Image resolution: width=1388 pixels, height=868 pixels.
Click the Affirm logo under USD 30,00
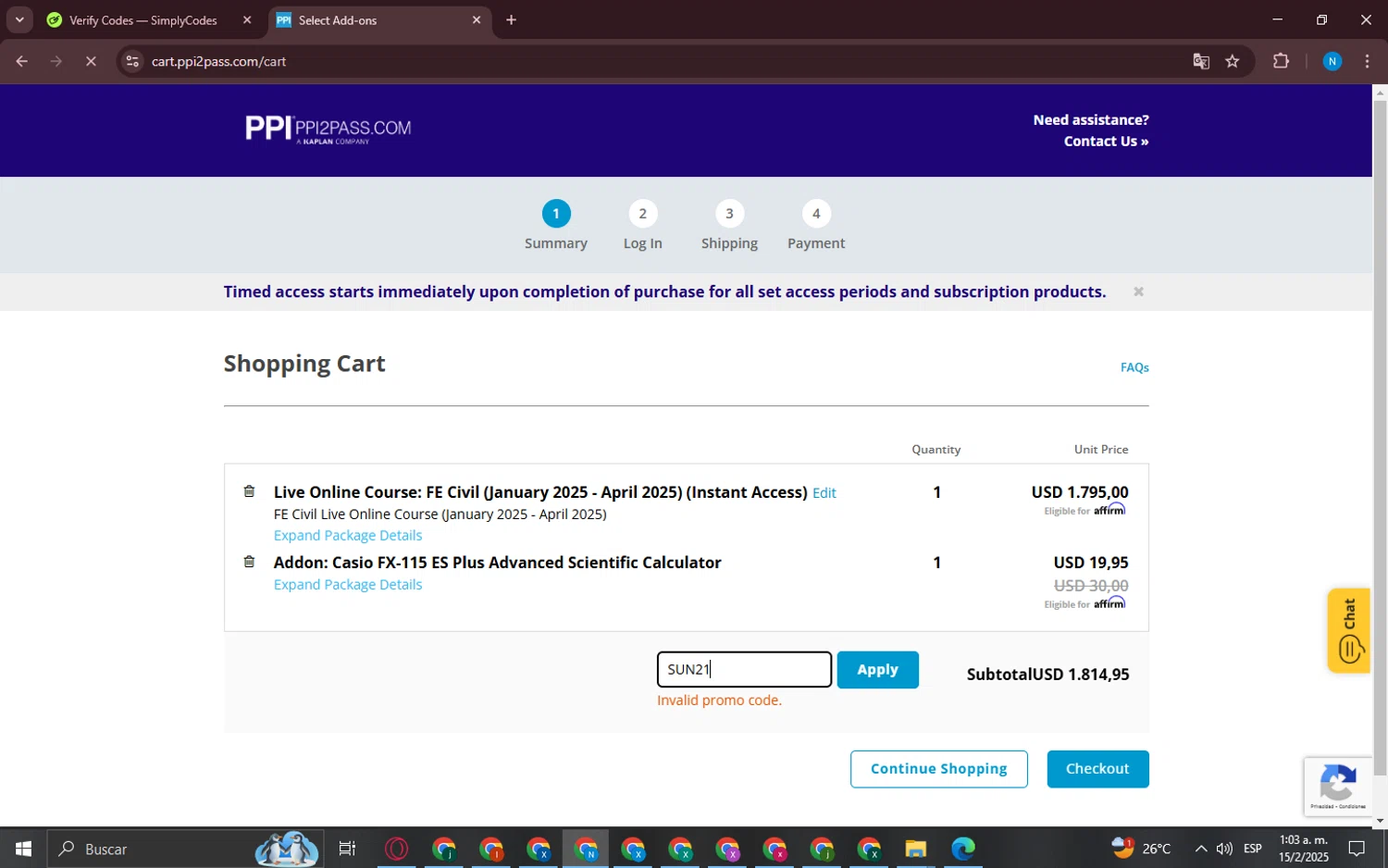coord(1109,602)
